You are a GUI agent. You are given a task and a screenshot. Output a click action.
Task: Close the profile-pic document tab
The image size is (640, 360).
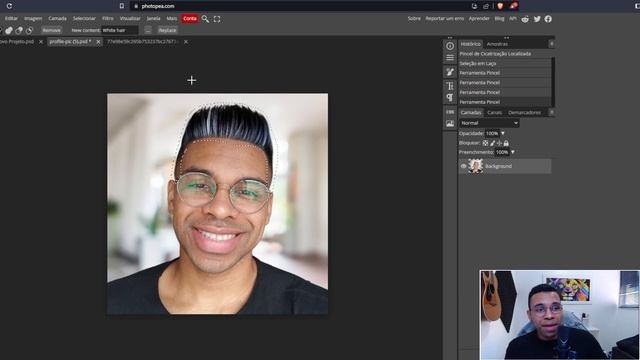(98, 42)
